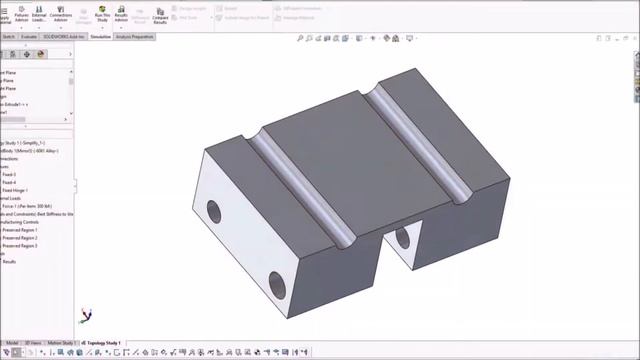
Task: Open the DimXpertManager crosshair tab icon
Action: click(x=27, y=54)
